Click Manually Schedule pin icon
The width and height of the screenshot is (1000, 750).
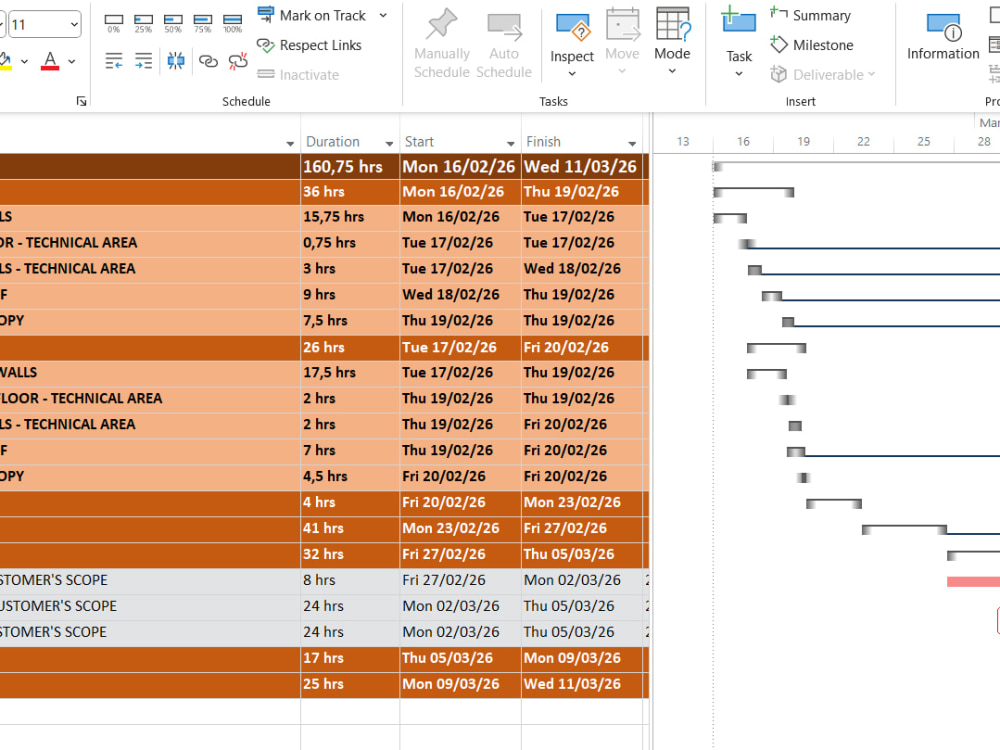(441, 24)
